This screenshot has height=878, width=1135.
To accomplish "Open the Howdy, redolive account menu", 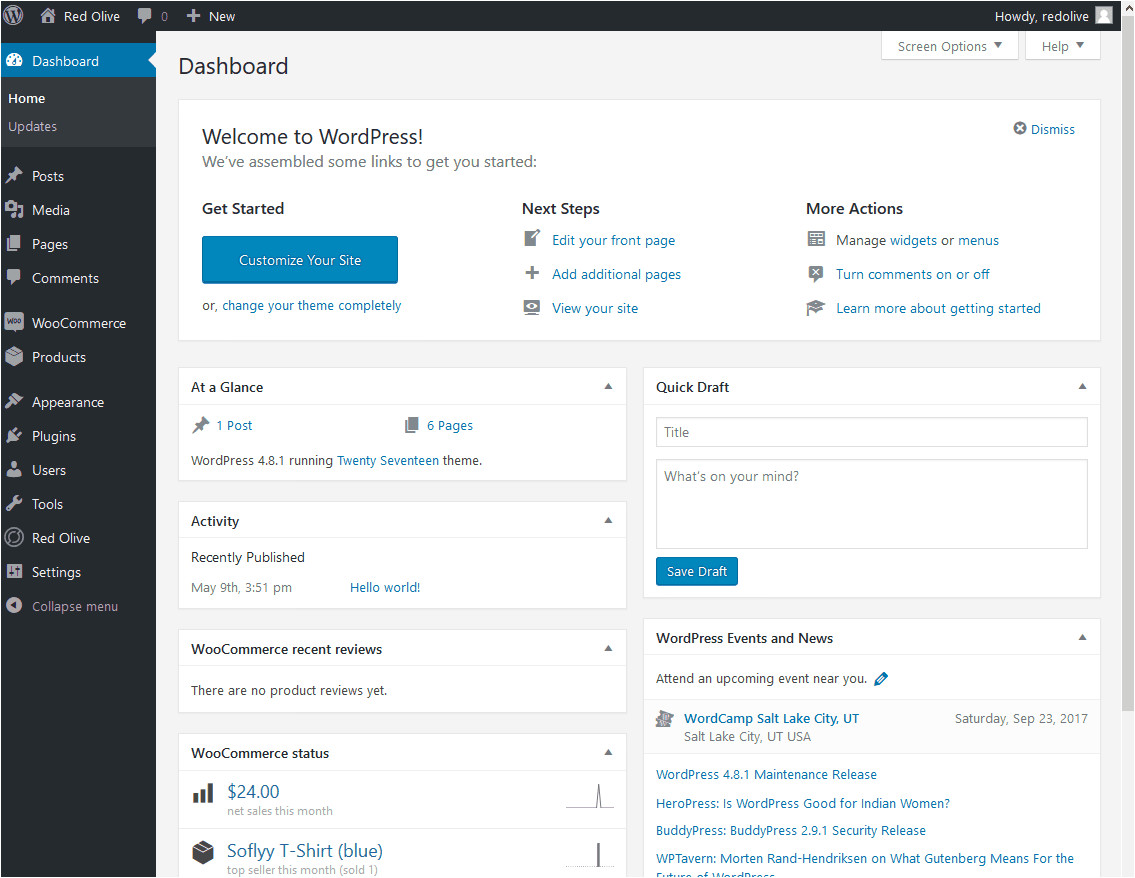I will (1053, 16).
